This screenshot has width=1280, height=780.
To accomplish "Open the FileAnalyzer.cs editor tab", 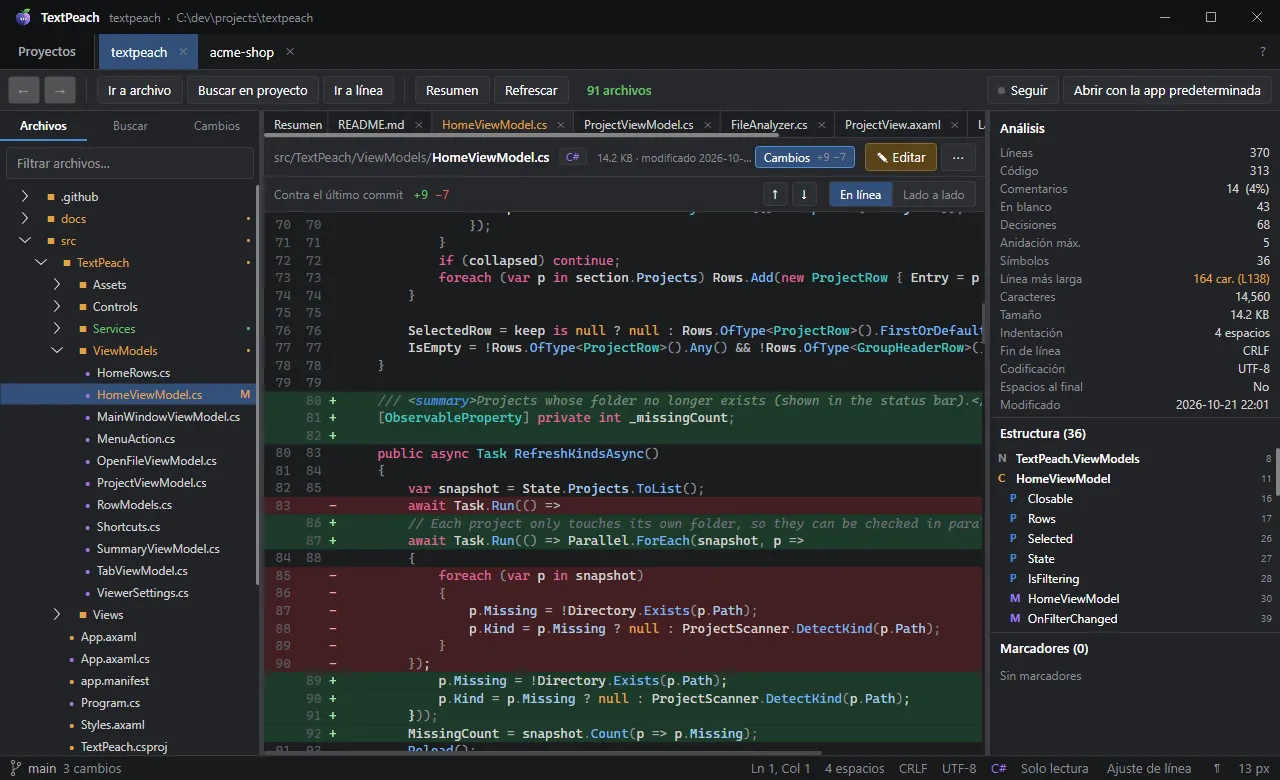I will [768, 125].
